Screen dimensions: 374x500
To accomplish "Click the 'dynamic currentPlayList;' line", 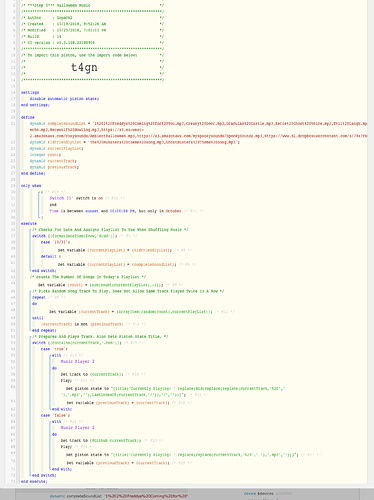I will pos(56,148).
